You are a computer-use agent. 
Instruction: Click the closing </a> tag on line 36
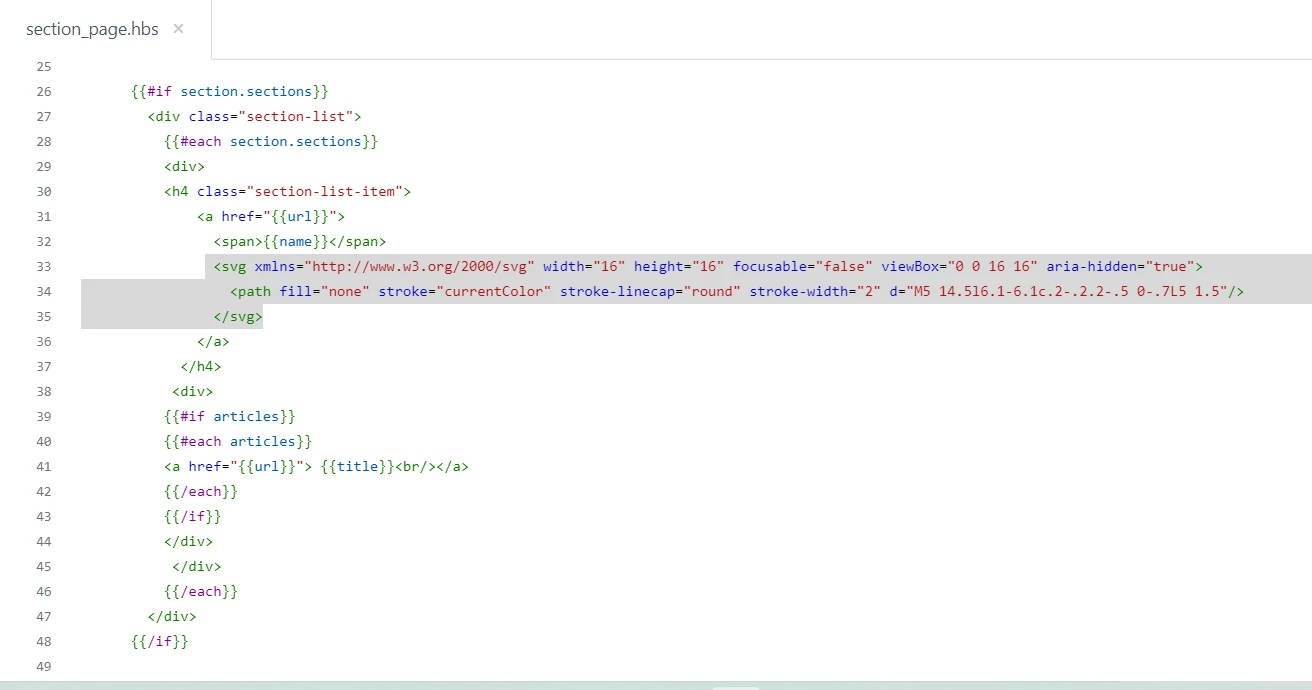[213, 342]
